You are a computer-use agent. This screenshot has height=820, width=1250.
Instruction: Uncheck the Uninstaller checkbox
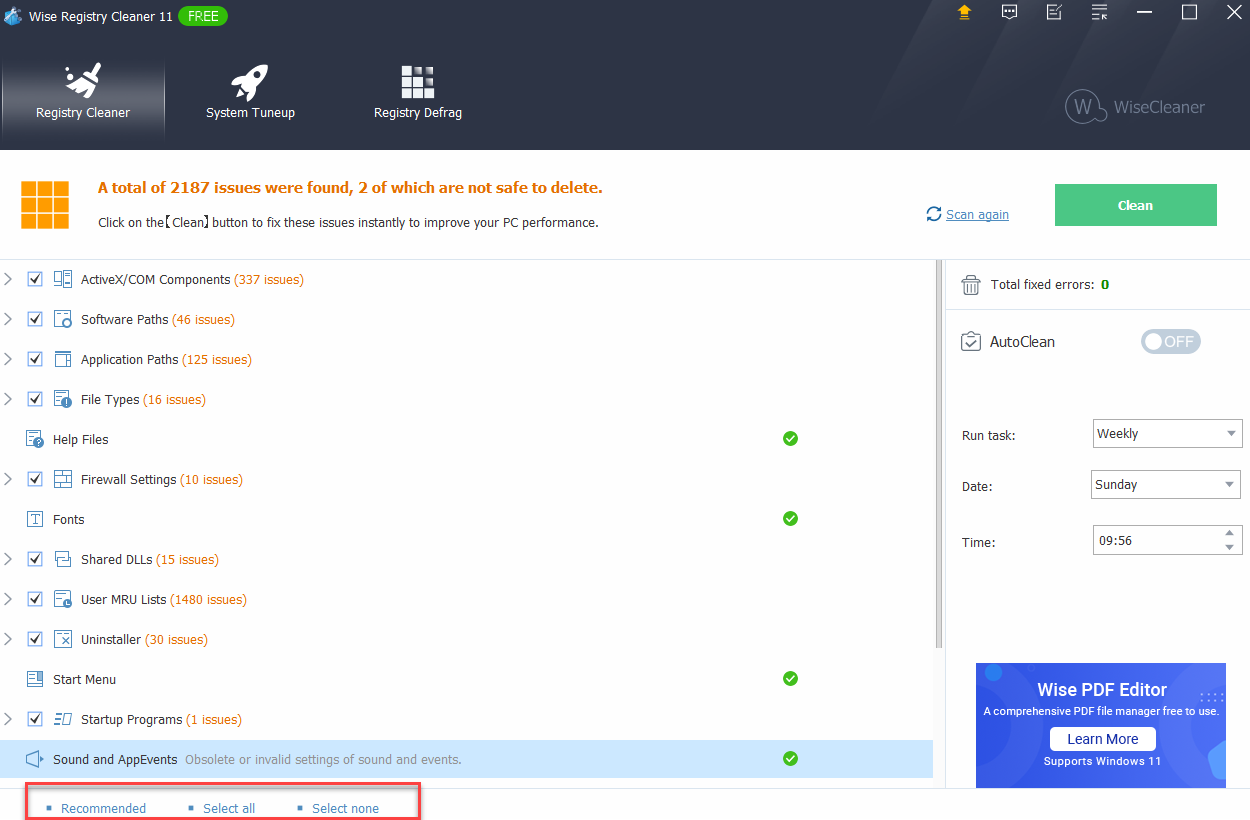pos(35,639)
